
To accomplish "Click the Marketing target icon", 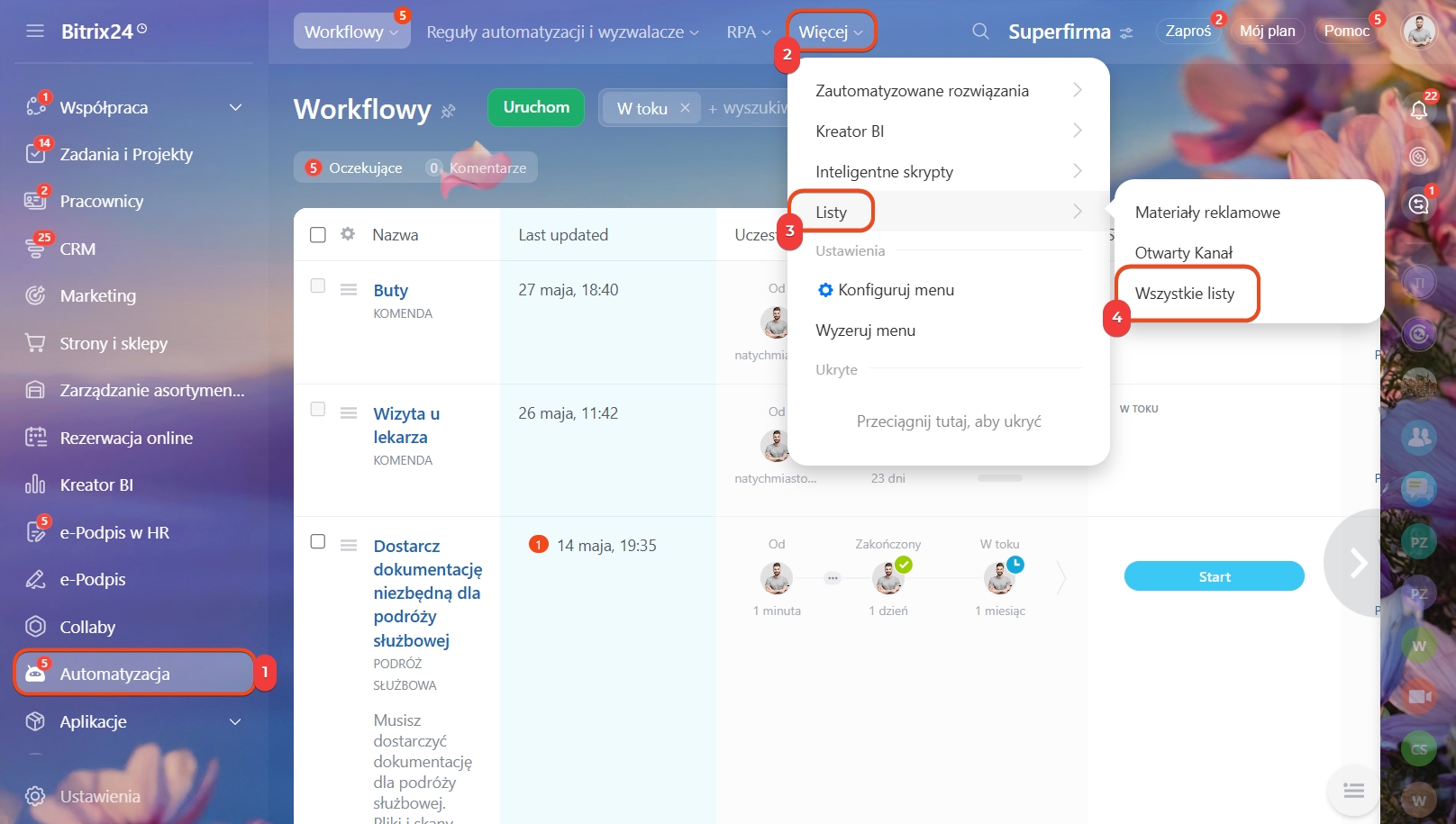I will (x=35, y=295).
